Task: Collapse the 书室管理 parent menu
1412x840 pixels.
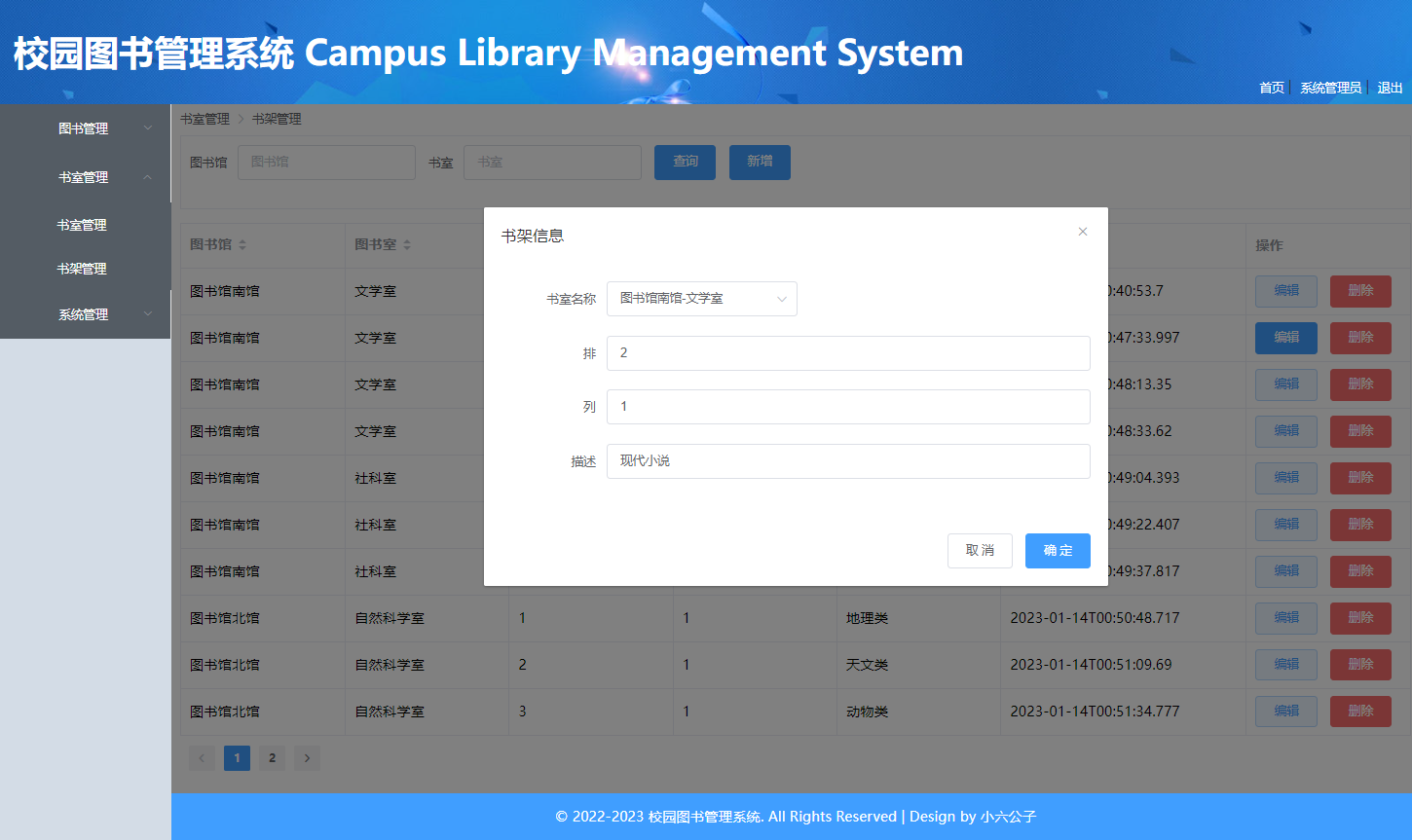Action: tap(85, 177)
